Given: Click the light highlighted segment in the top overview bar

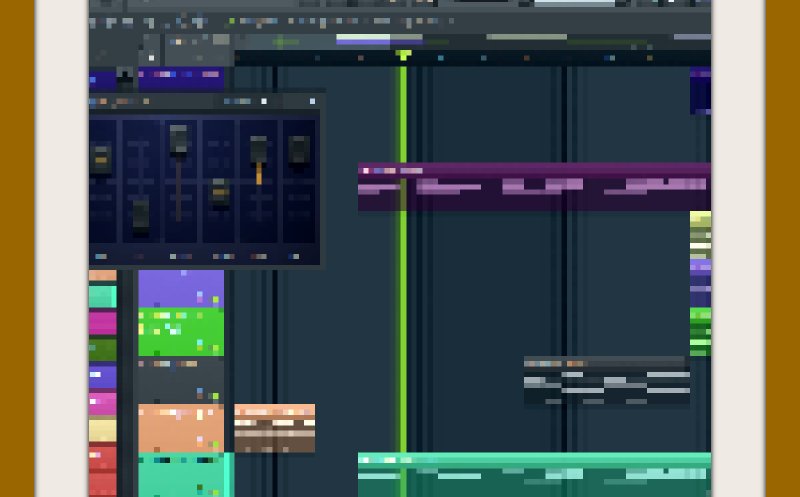Looking at the screenshot, I should tap(363, 37).
